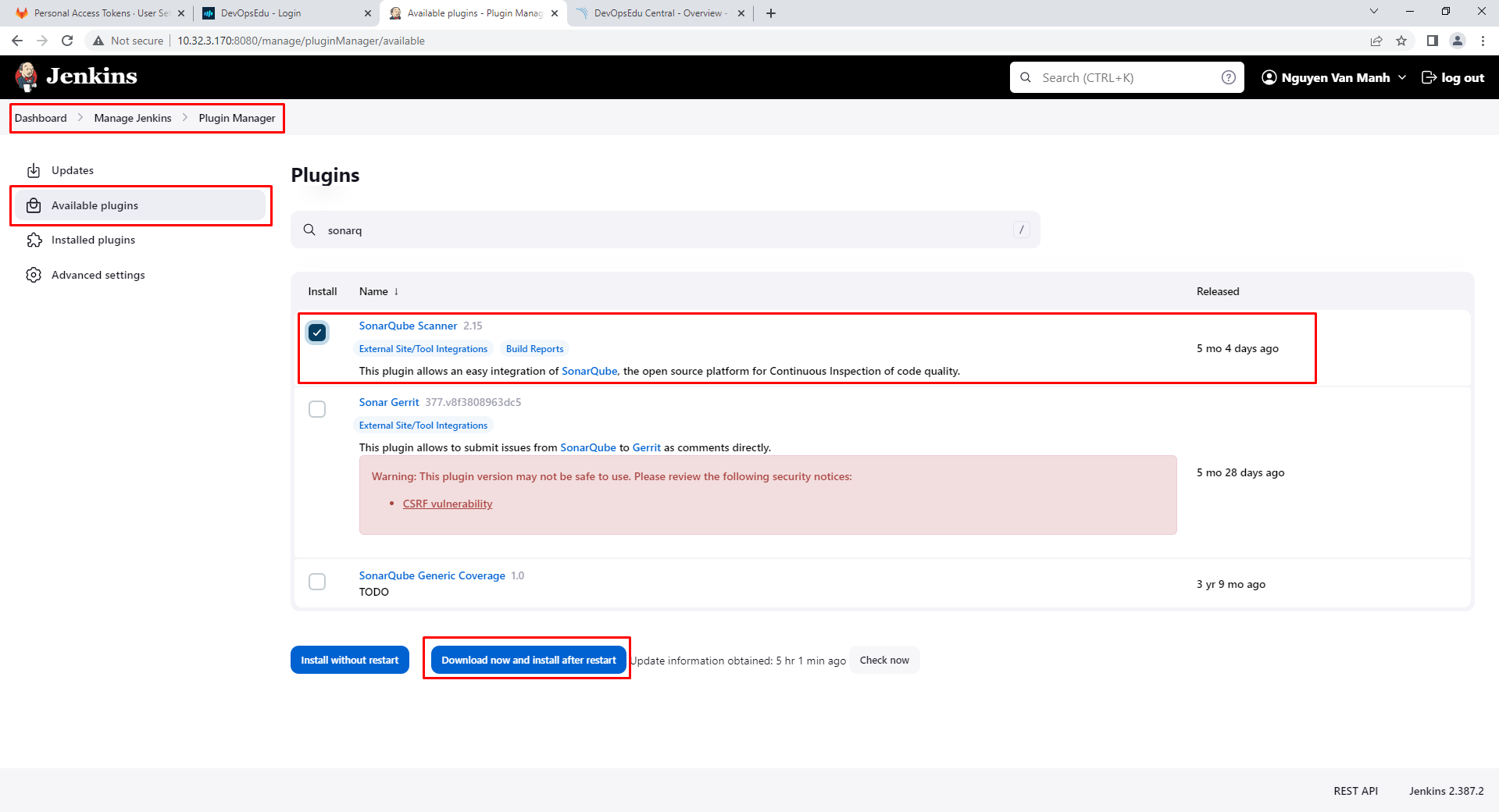The image size is (1499, 812).
Task: Click the Not secure warning icon in address bar
Action: pos(98,41)
